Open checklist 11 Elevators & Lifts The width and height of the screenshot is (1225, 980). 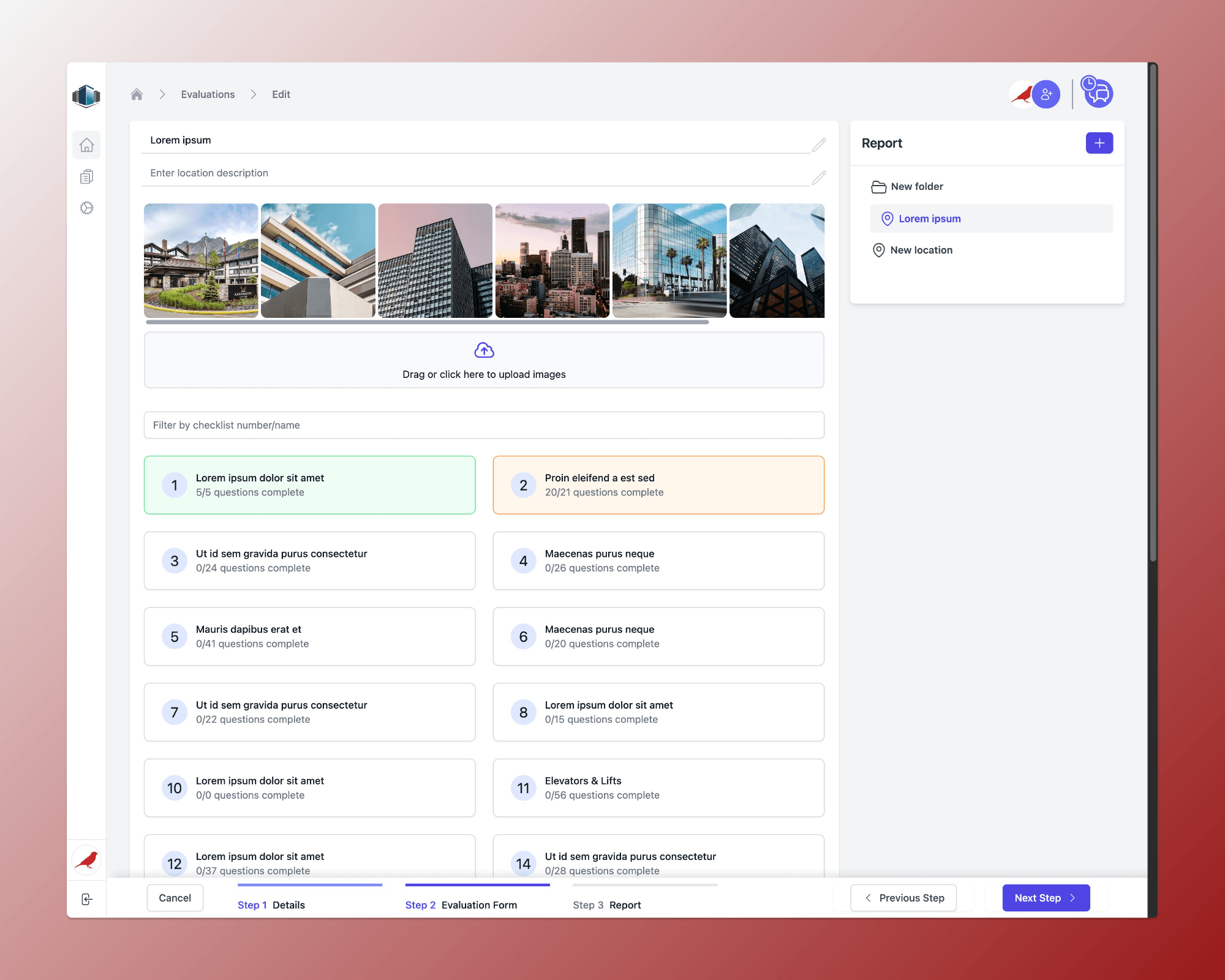coord(658,788)
